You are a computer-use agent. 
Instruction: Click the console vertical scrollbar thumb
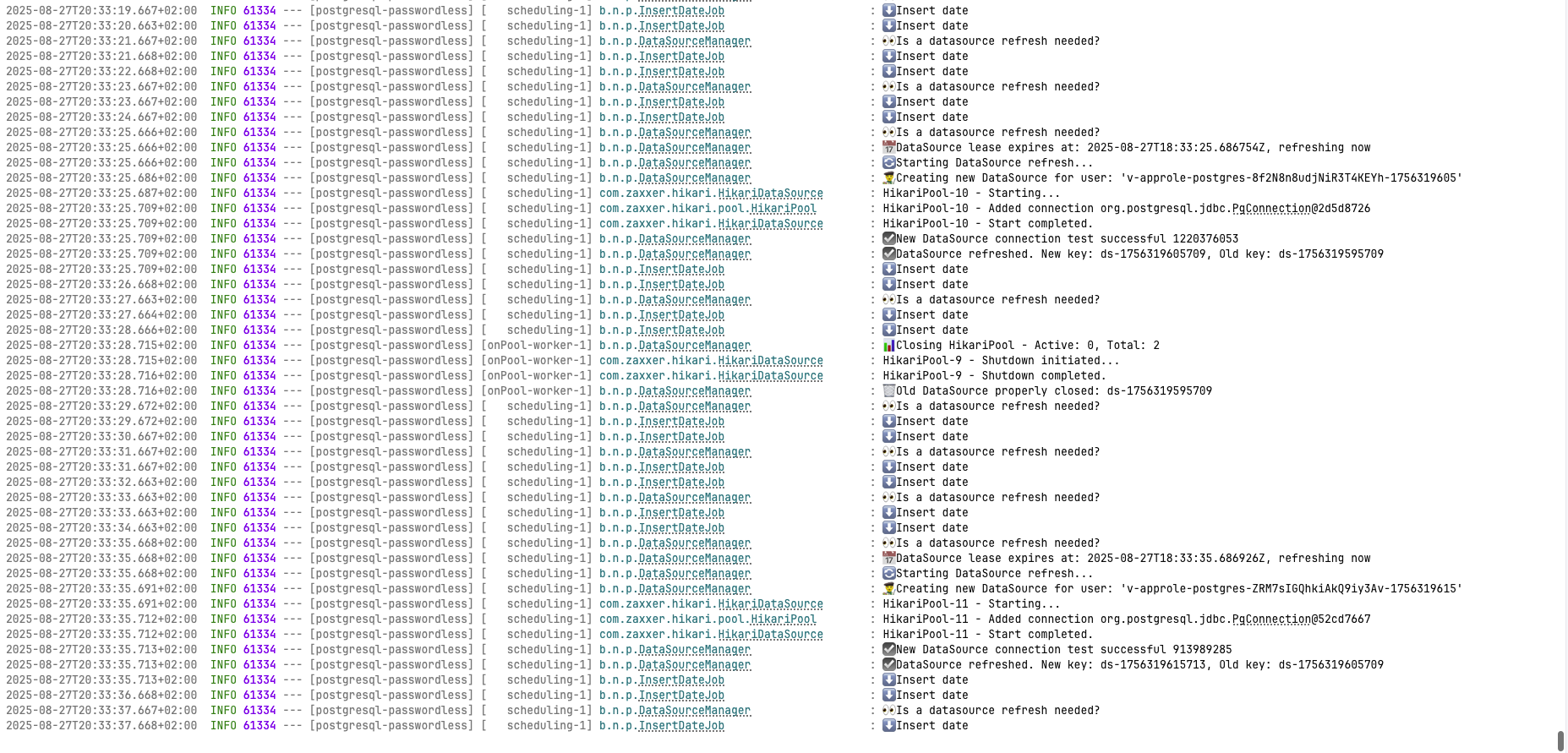pos(1561,741)
